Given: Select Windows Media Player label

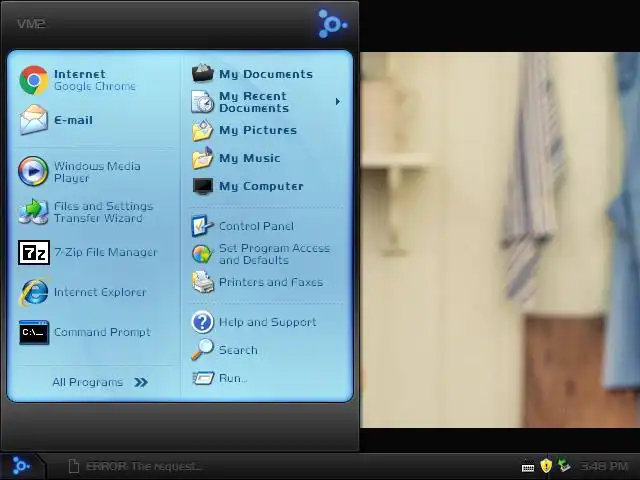Looking at the screenshot, I should pyautogui.click(x=97, y=172).
